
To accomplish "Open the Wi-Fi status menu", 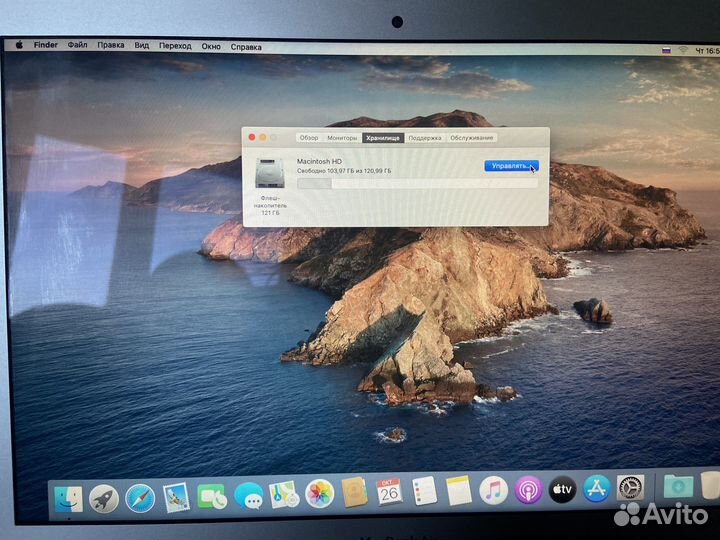I will tap(683, 51).
